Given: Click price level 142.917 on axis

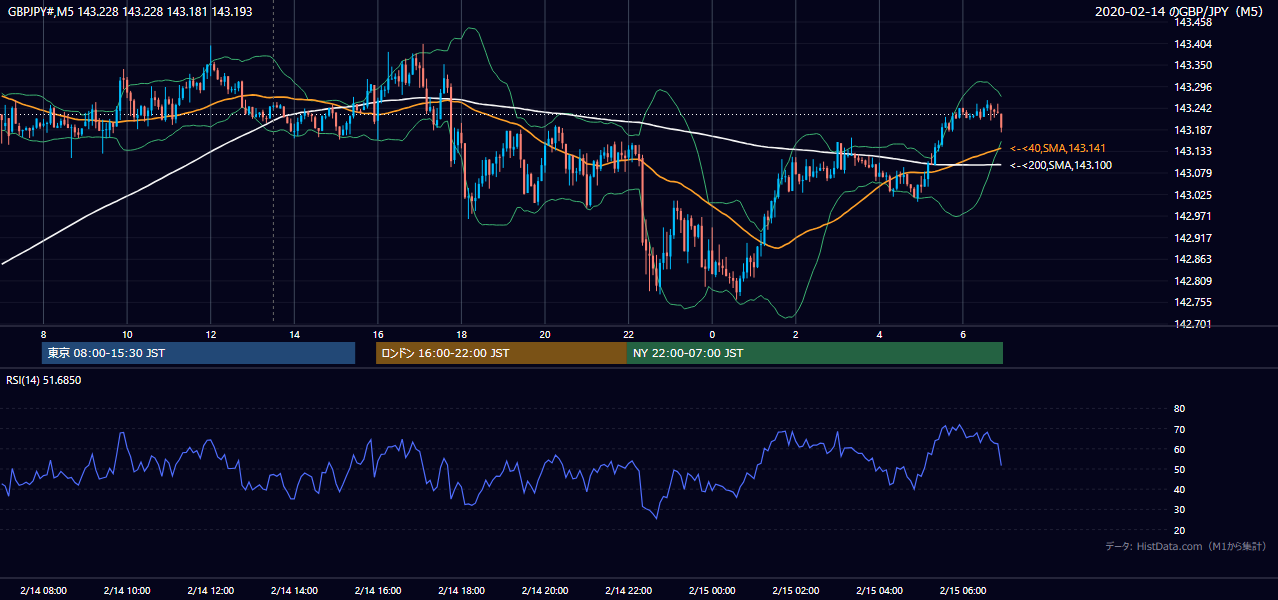Looking at the screenshot, I should [x=1192, y=238].
